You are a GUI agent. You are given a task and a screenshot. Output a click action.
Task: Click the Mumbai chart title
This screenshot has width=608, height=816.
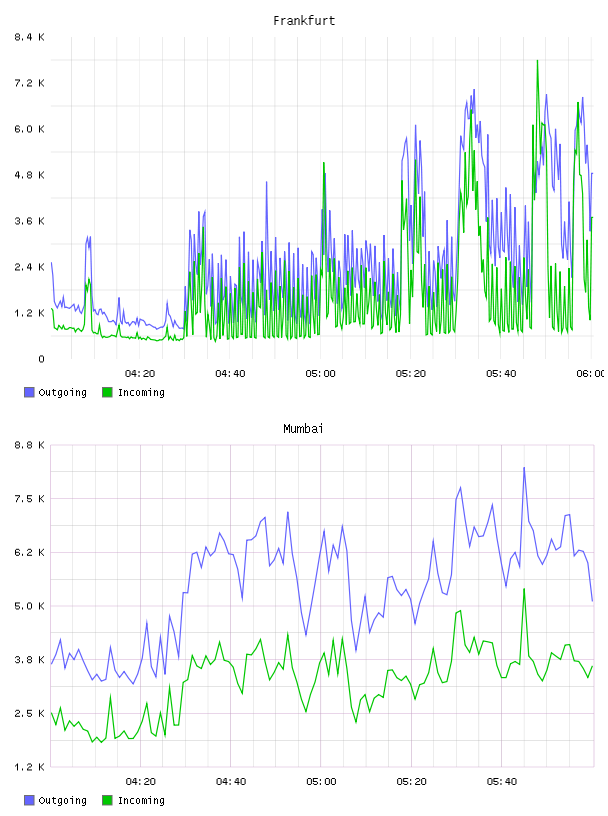coord(303,429)
